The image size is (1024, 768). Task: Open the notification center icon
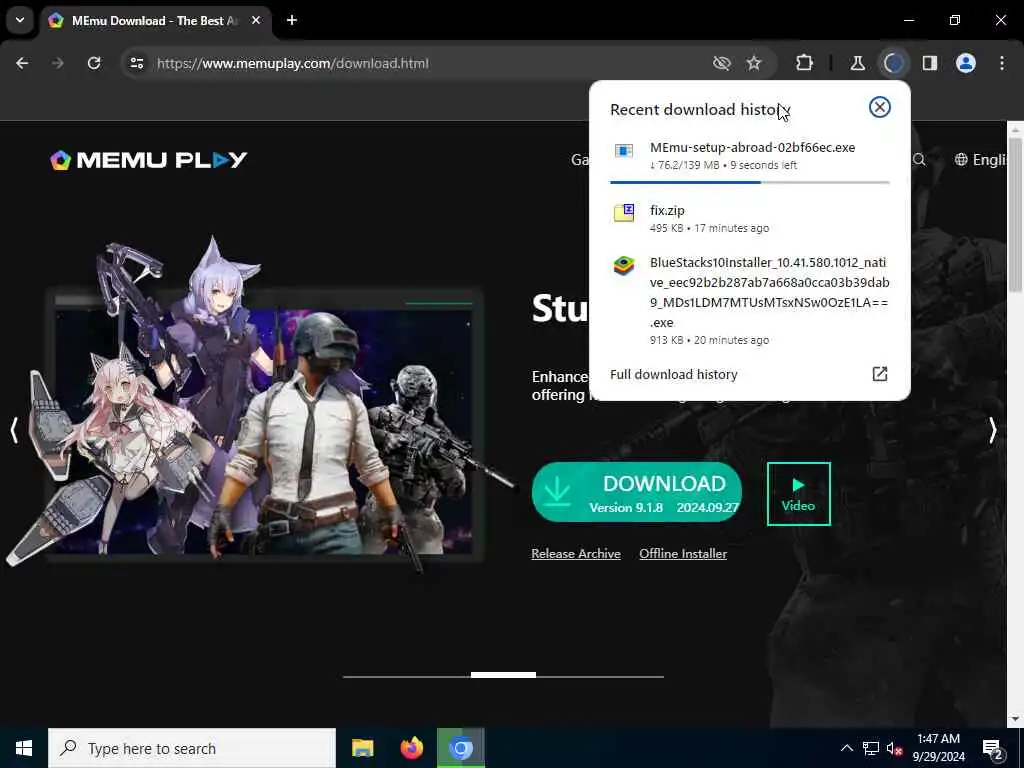(x=993, y=749)
